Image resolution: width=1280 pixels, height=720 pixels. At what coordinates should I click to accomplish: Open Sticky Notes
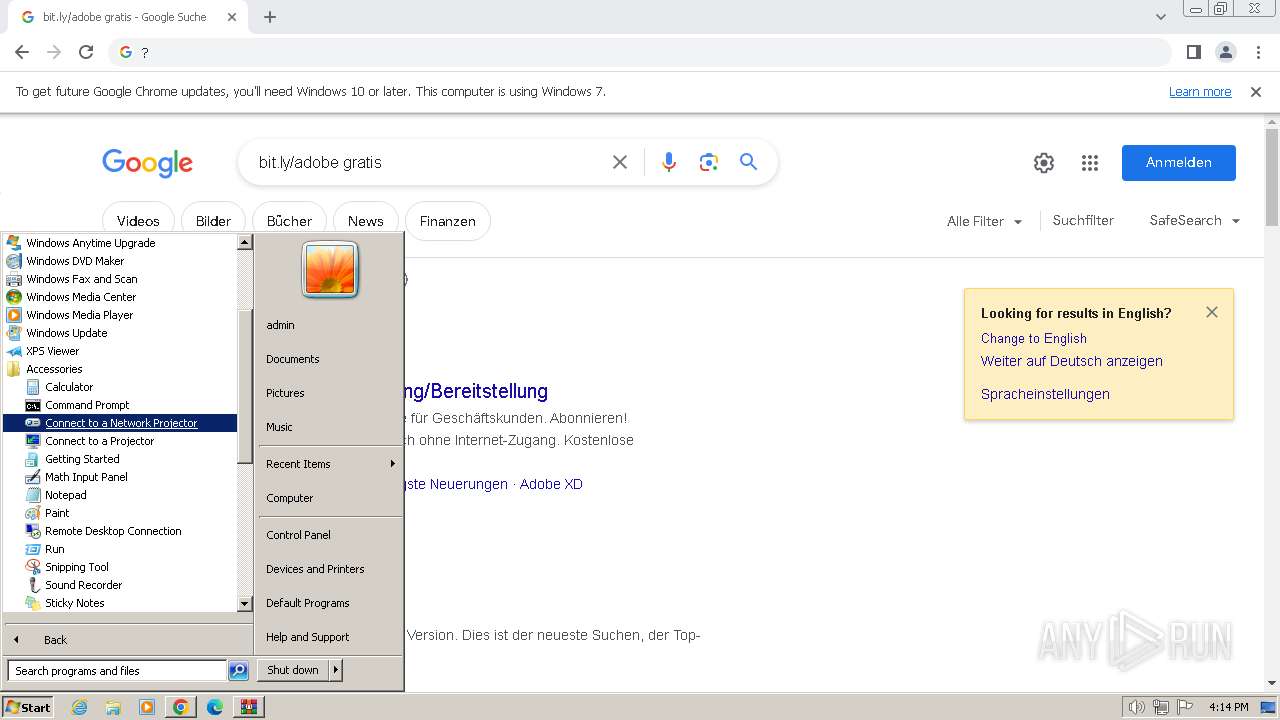74,603
